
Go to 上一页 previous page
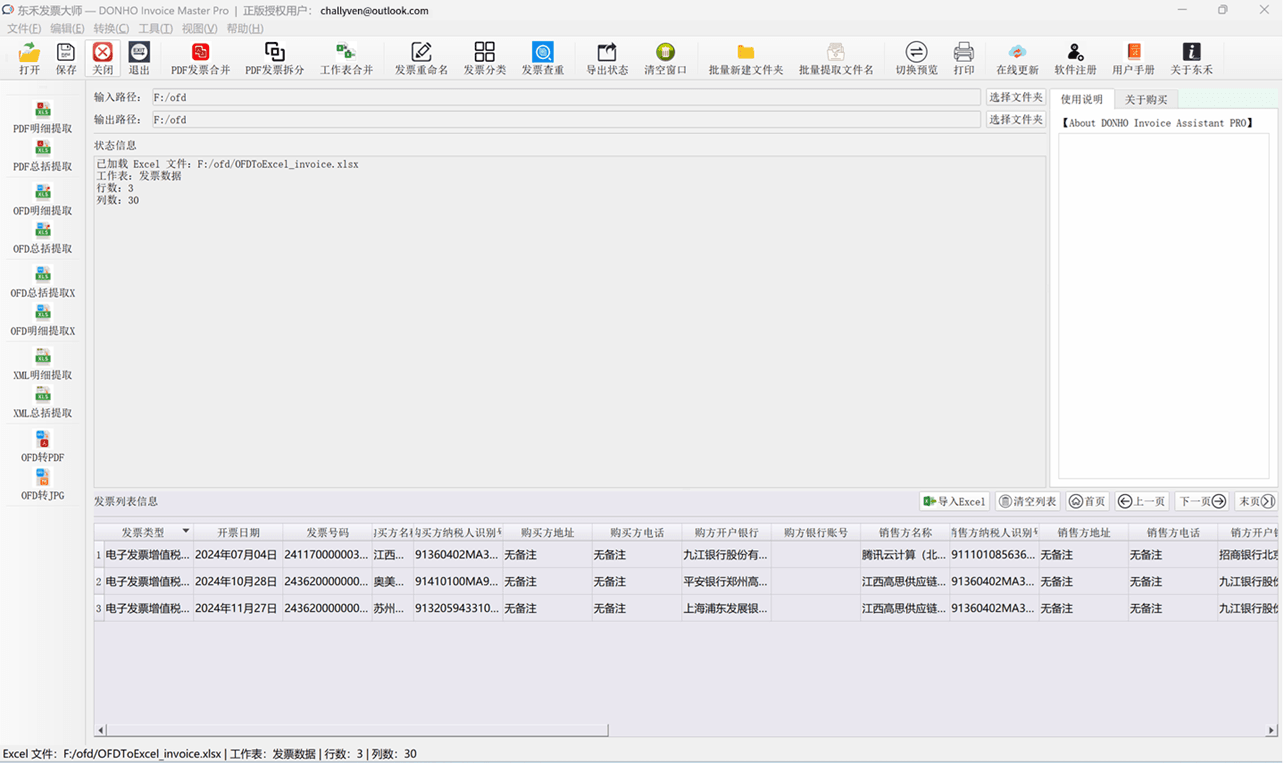[x=1141, y=501]
